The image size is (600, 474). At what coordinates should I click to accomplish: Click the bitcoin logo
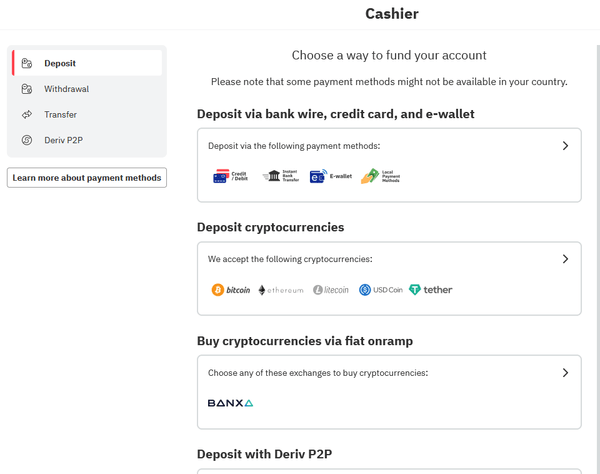[x=231, y=290]
